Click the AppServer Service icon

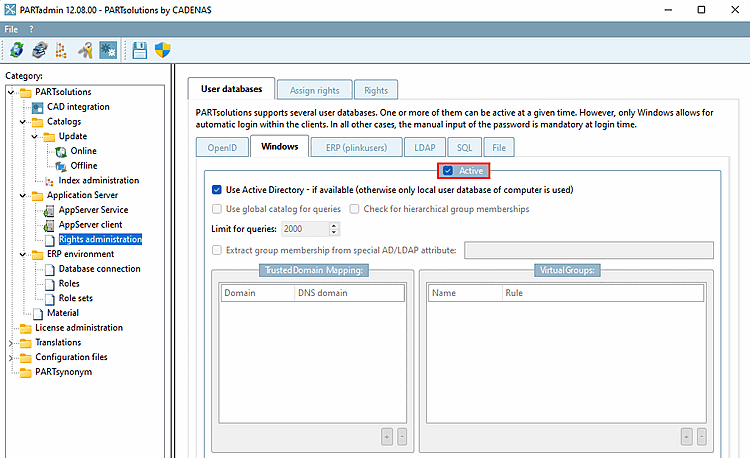pyautogui.click(x=49, y=210)
